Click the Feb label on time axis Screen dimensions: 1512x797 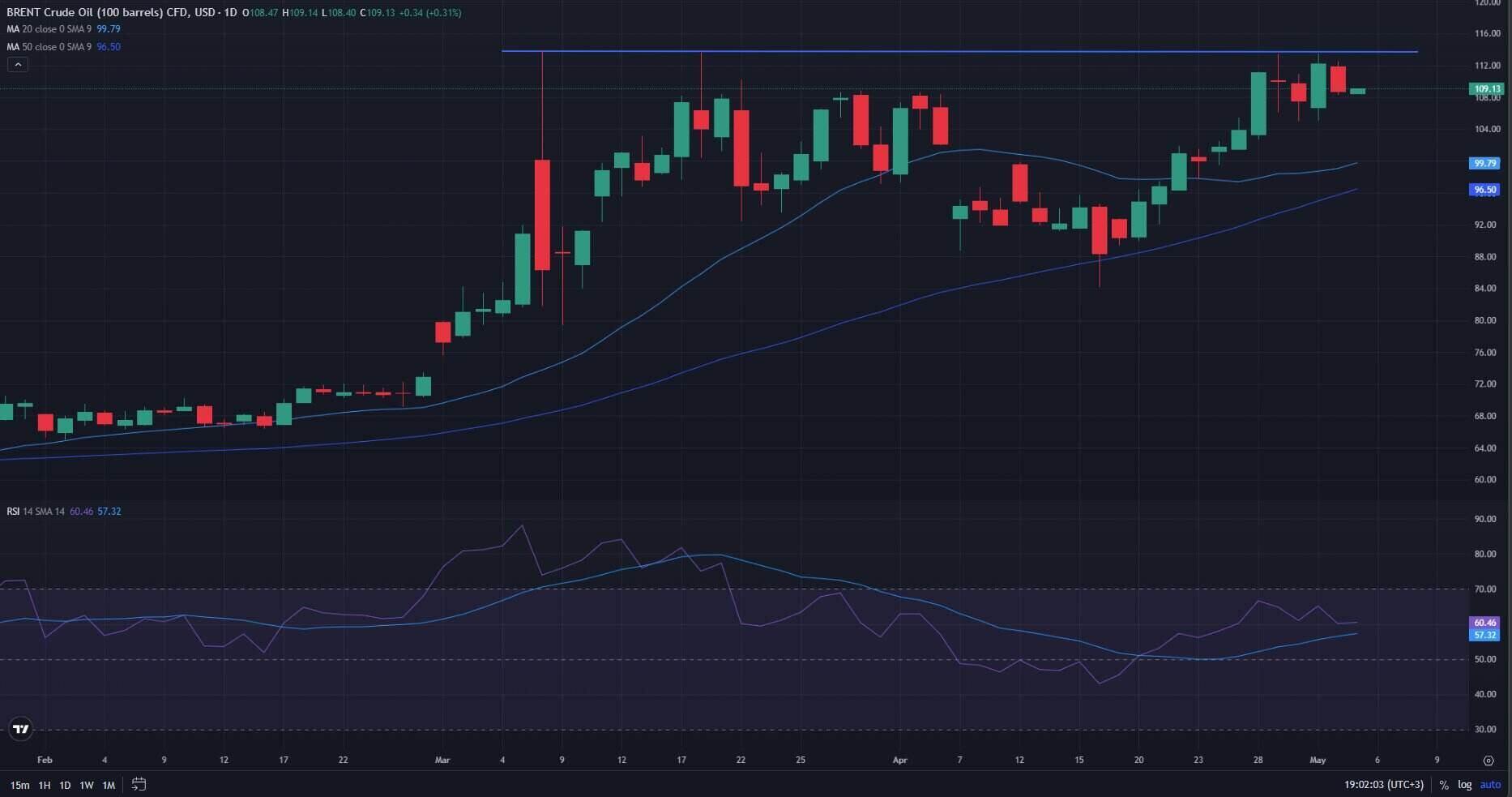click(x=45, y=761)
